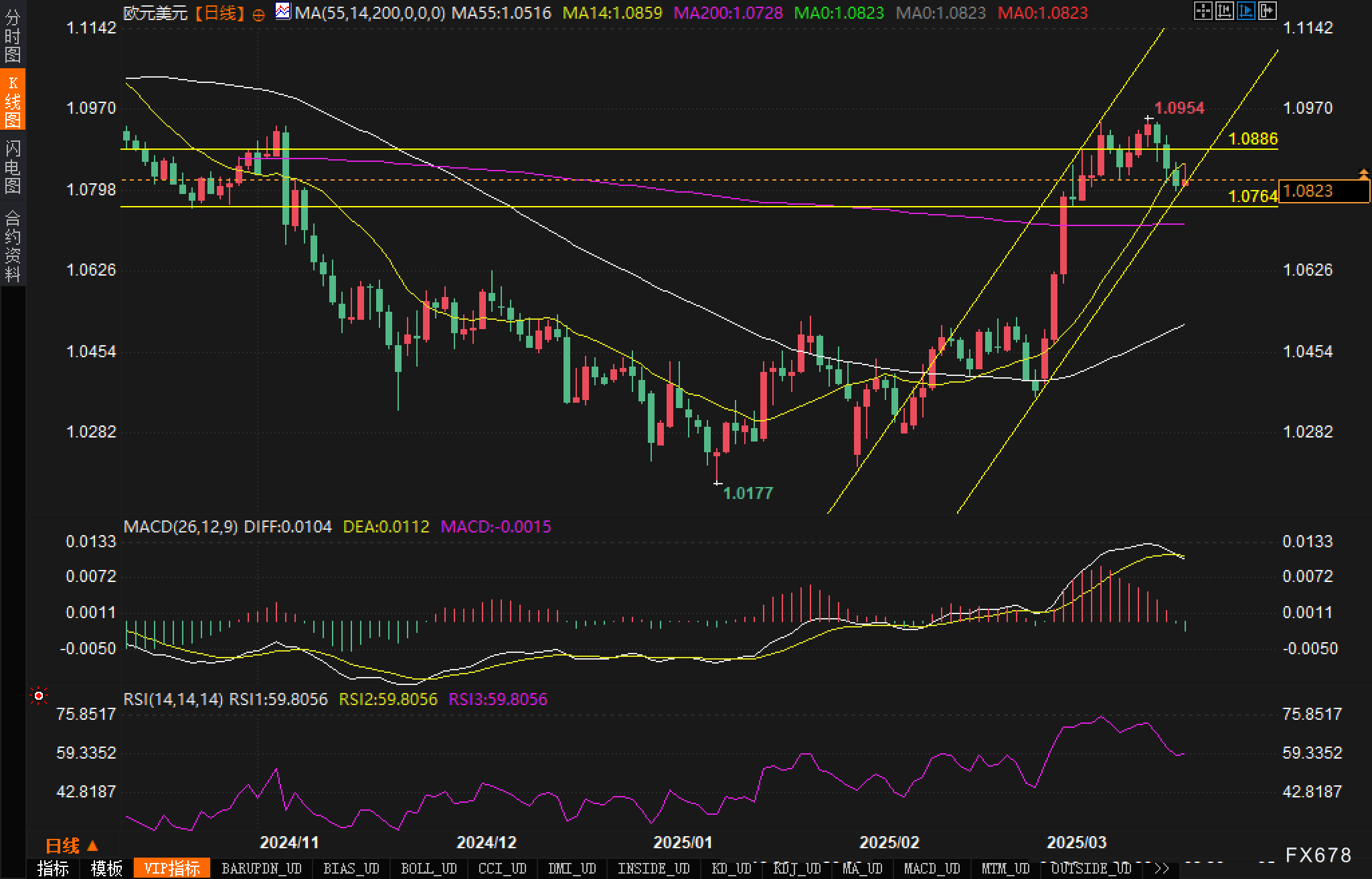
Task: Click the 模板 button in bottom bar
Action: pos(106,868)
